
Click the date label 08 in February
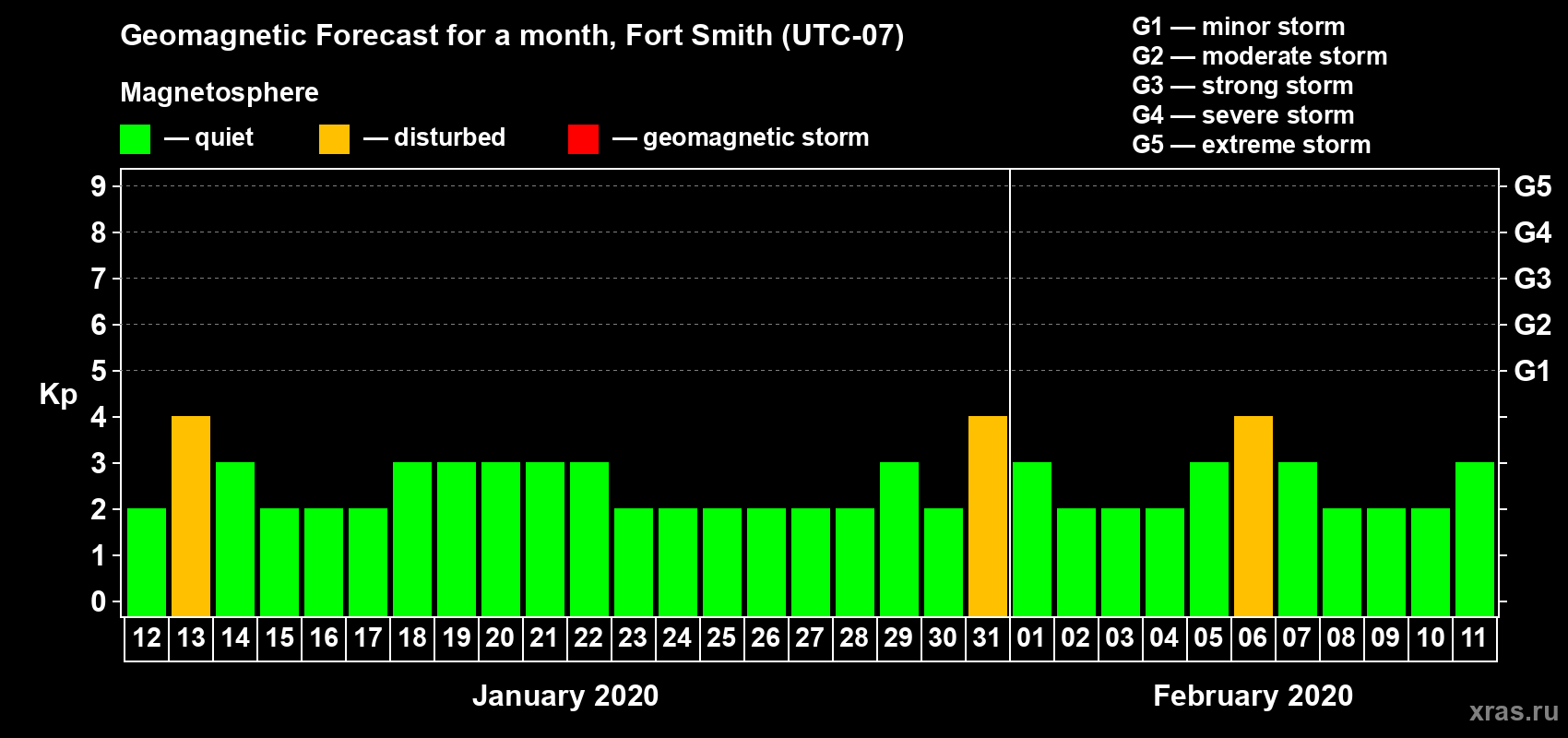click(x=1342, y=638)
